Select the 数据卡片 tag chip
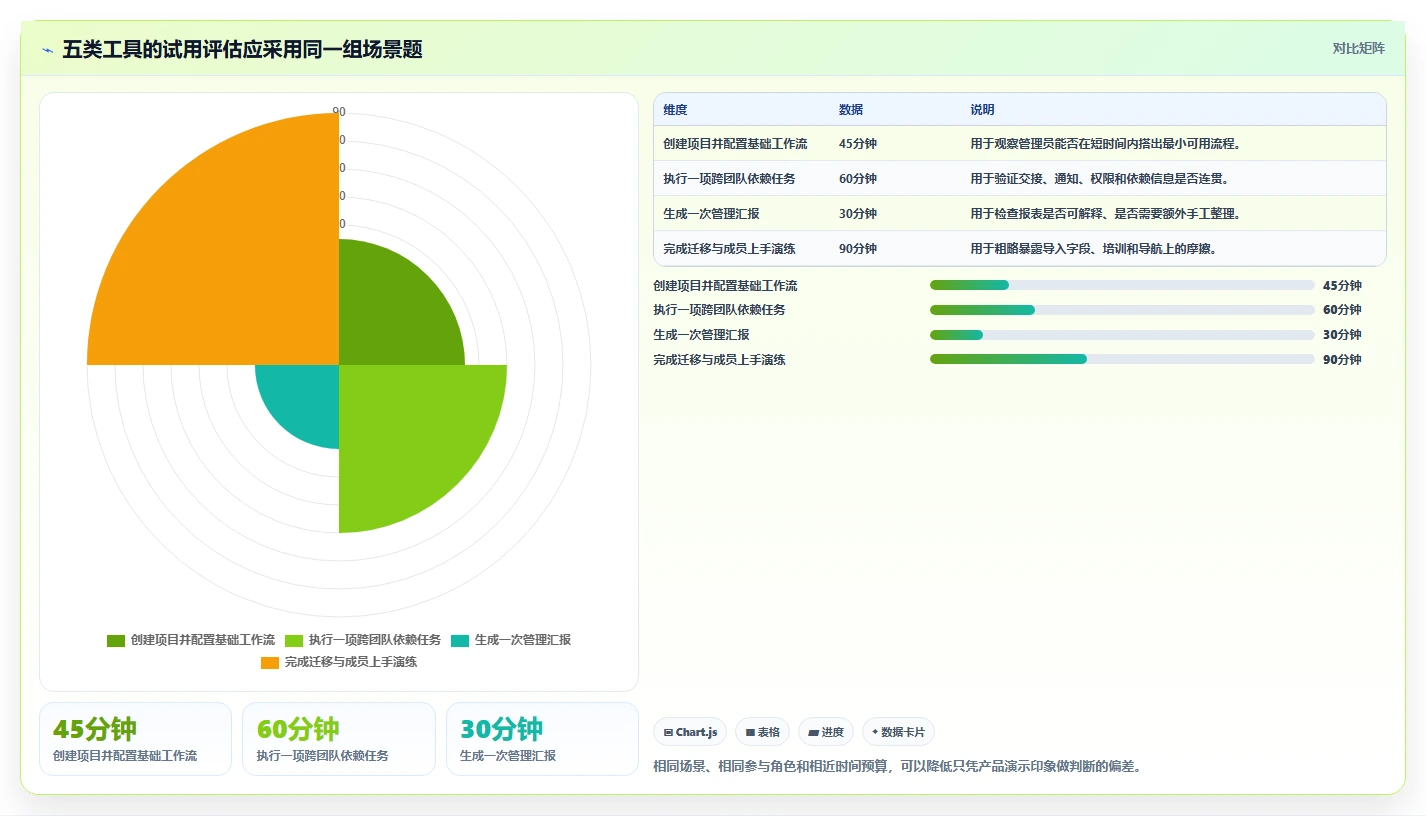 coord(898,732)
